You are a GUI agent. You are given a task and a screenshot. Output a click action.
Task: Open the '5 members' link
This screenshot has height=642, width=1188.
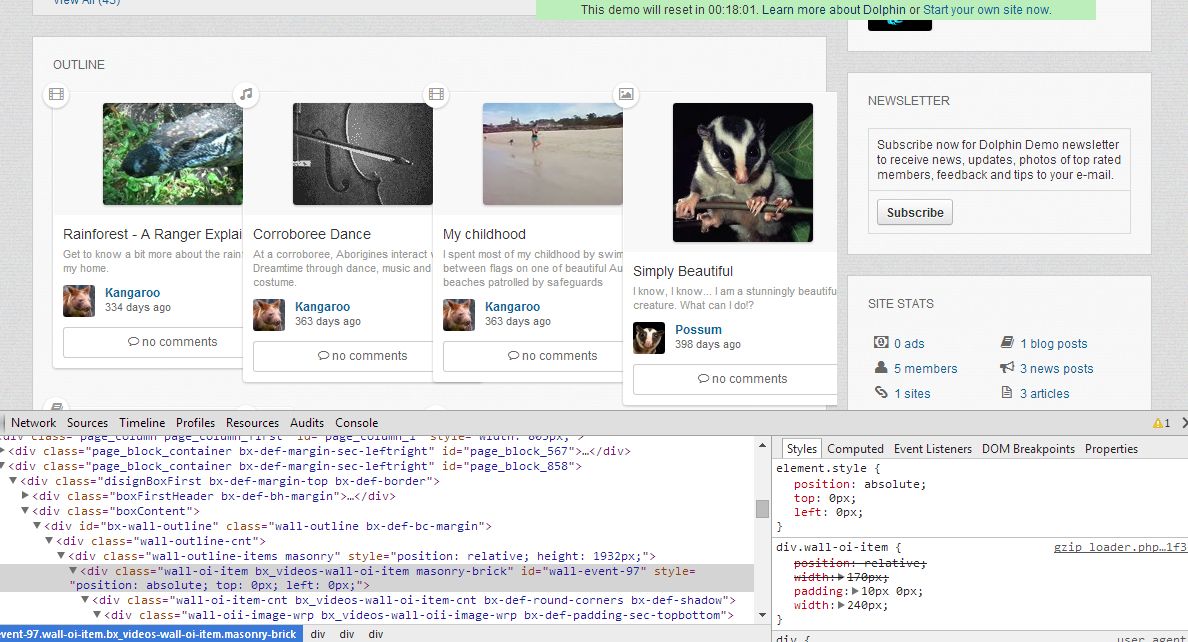[925, 368]
